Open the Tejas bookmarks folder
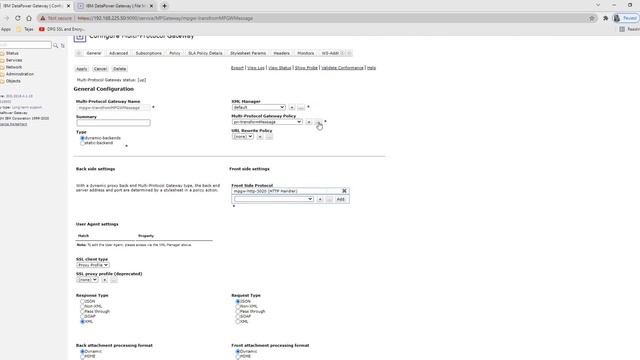This screenshot has height=360, width=640. click(x=25, y=29)
